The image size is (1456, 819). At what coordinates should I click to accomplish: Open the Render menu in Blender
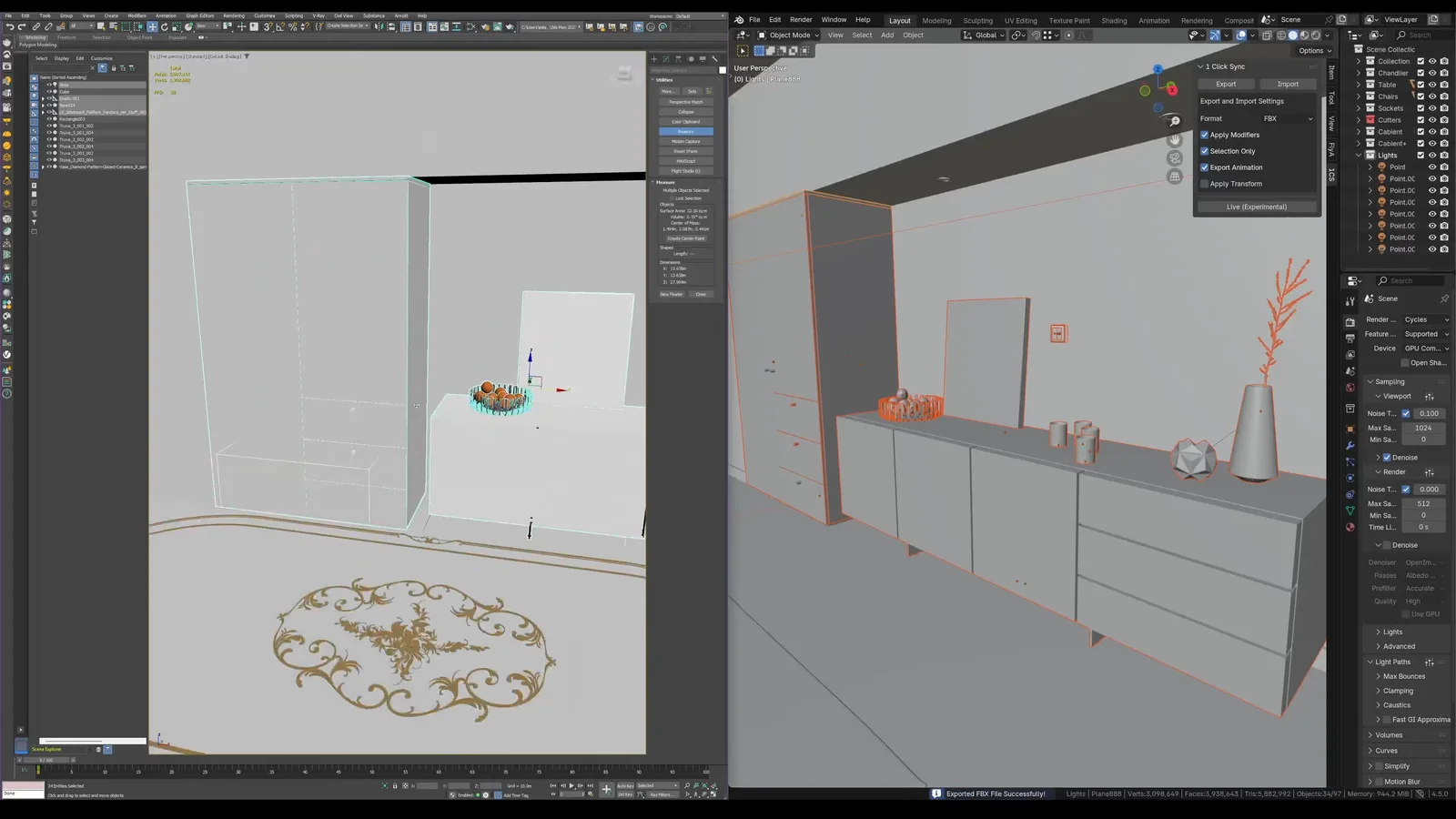point(801,19)
